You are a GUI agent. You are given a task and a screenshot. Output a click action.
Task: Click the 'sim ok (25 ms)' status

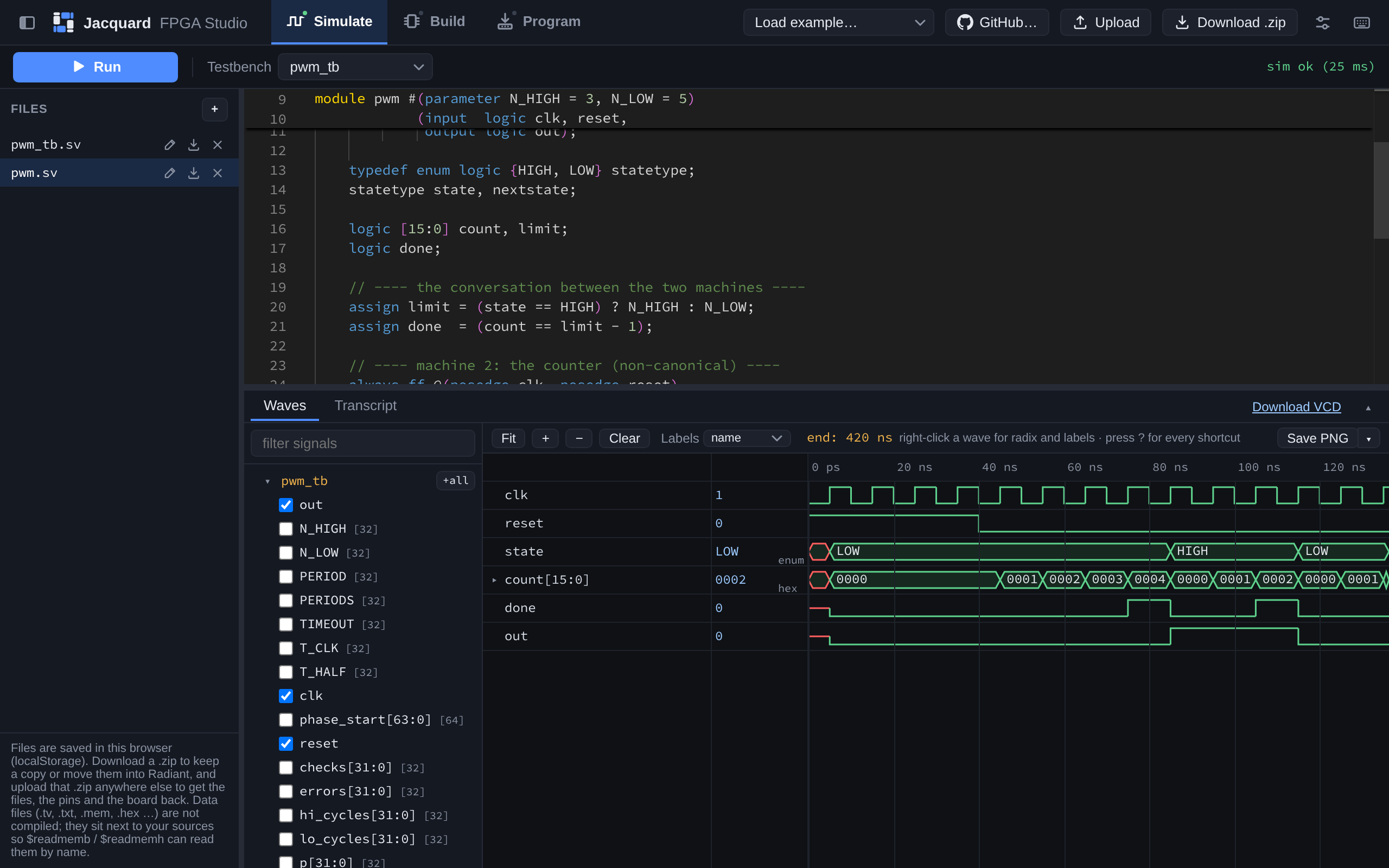[x=1320, y=67]
